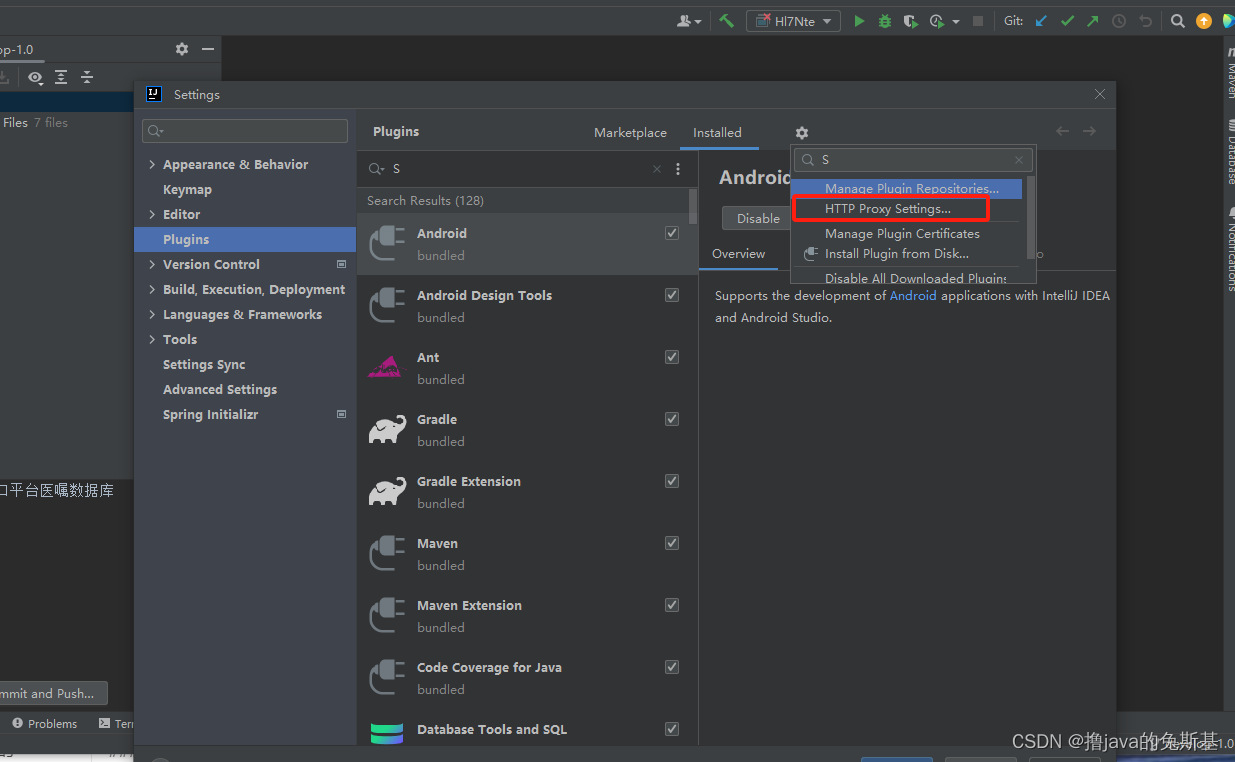This screenshot has height=762, width=1235.
Task: Expand Version Control settings node
Action: click(152, 264)
